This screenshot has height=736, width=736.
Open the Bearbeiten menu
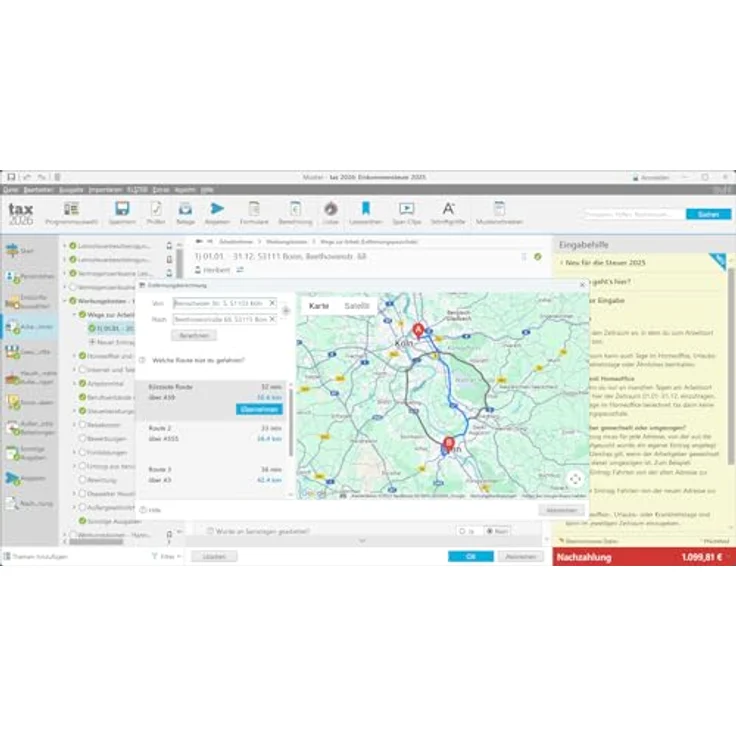[38, 190]
